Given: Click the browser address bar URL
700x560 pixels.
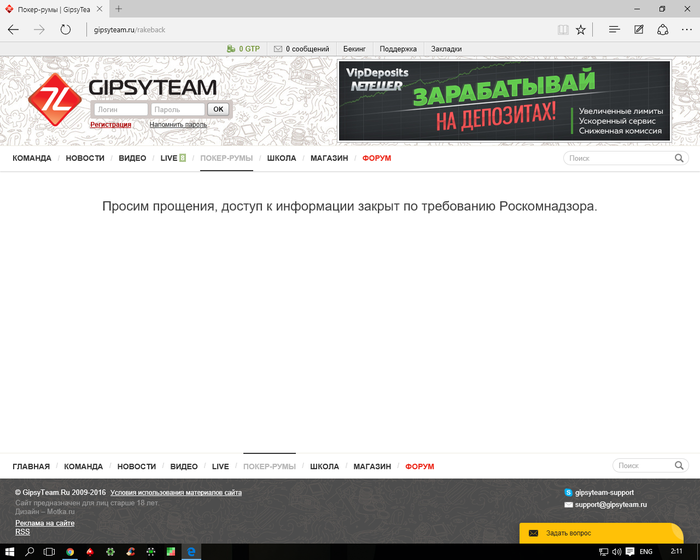Looking at the screenshot, I should [129, 30].
